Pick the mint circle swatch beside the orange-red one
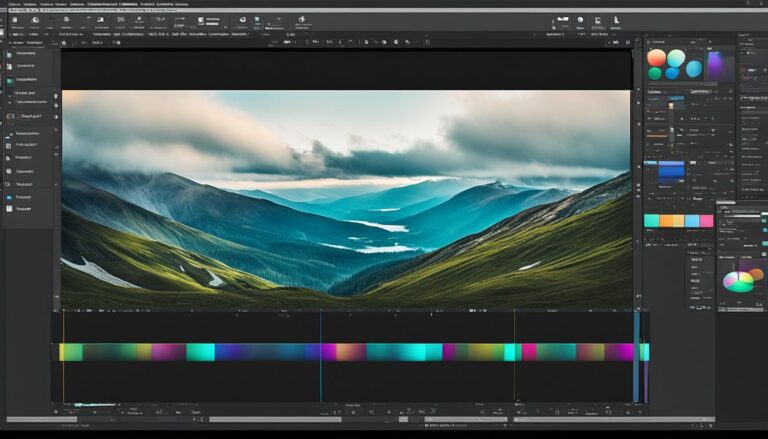 coord(676,58)
